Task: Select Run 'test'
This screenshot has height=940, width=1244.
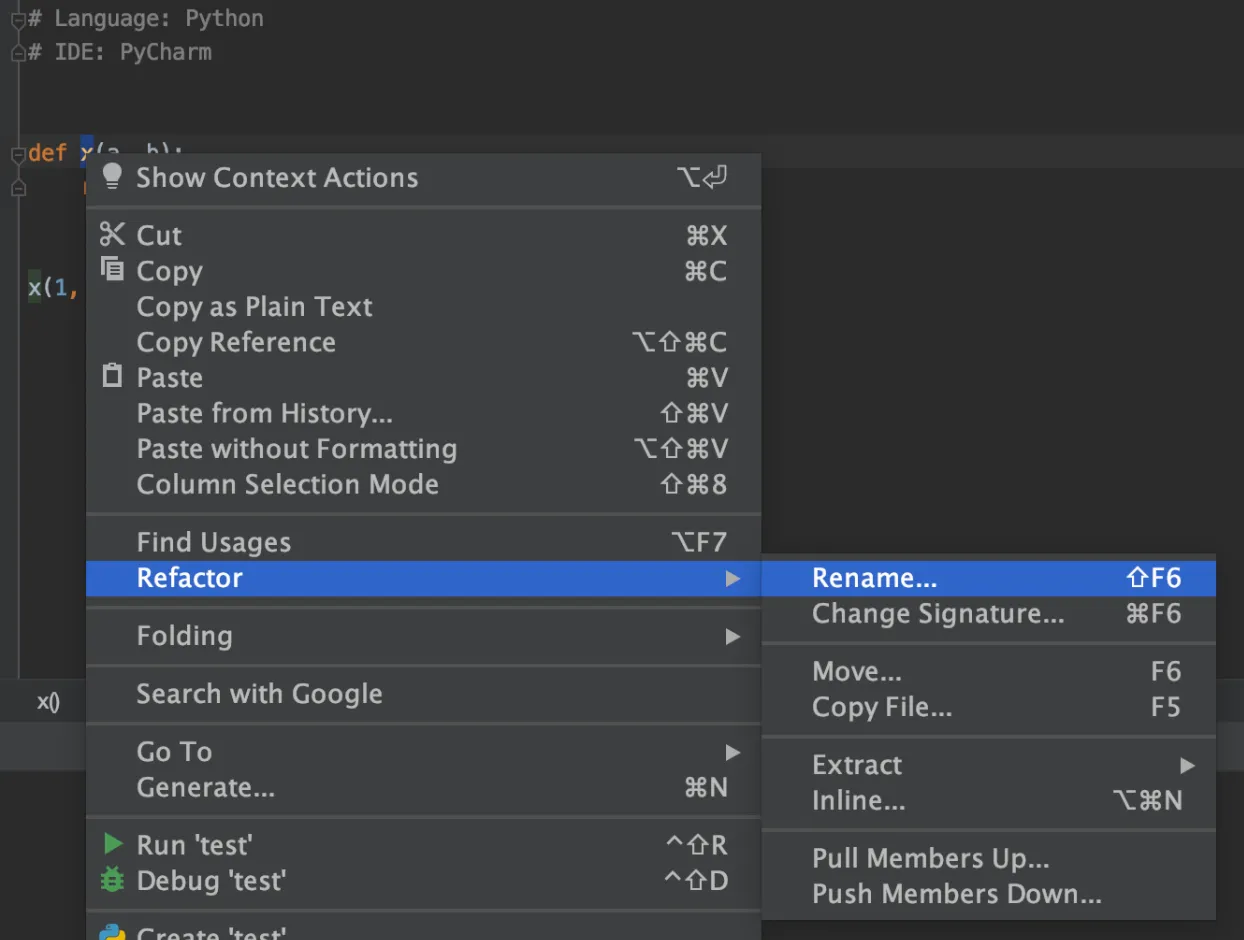Action: pos(424,845)
